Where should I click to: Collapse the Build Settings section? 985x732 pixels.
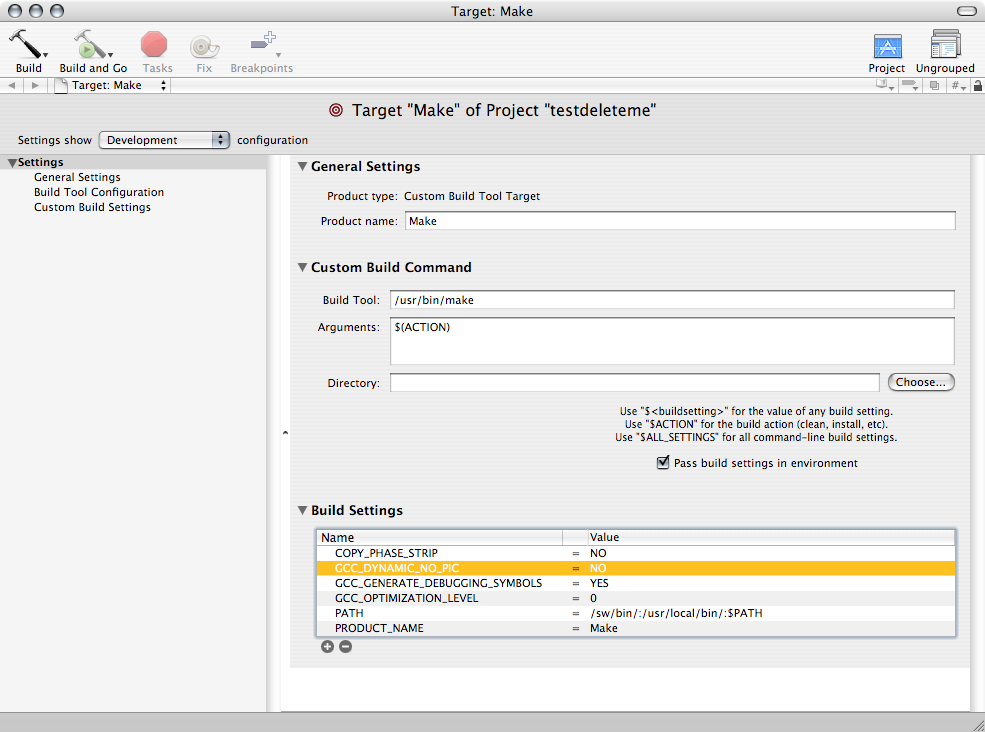(302, 511)
